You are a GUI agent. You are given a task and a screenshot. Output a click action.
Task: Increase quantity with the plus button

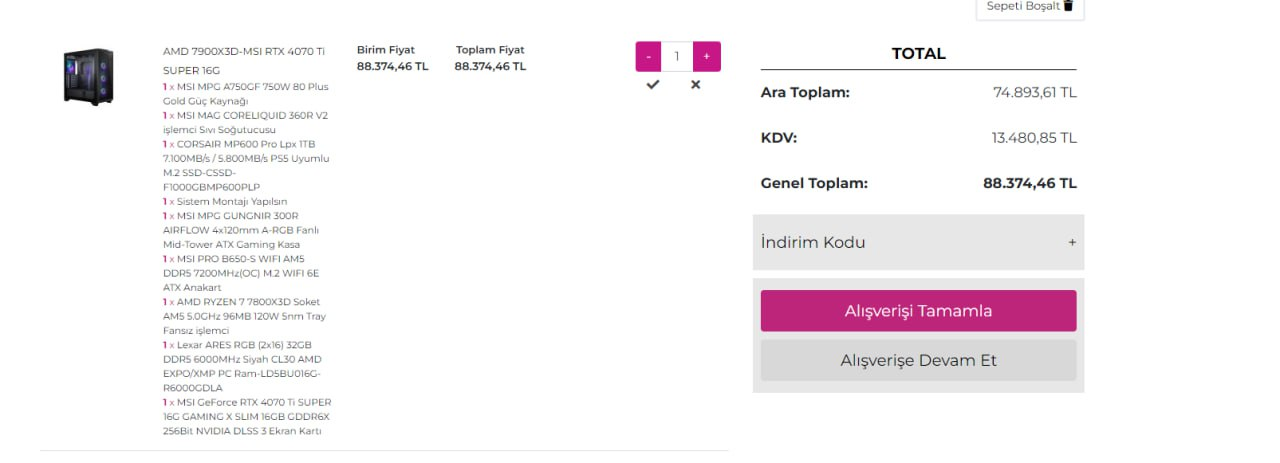(706, 56)
